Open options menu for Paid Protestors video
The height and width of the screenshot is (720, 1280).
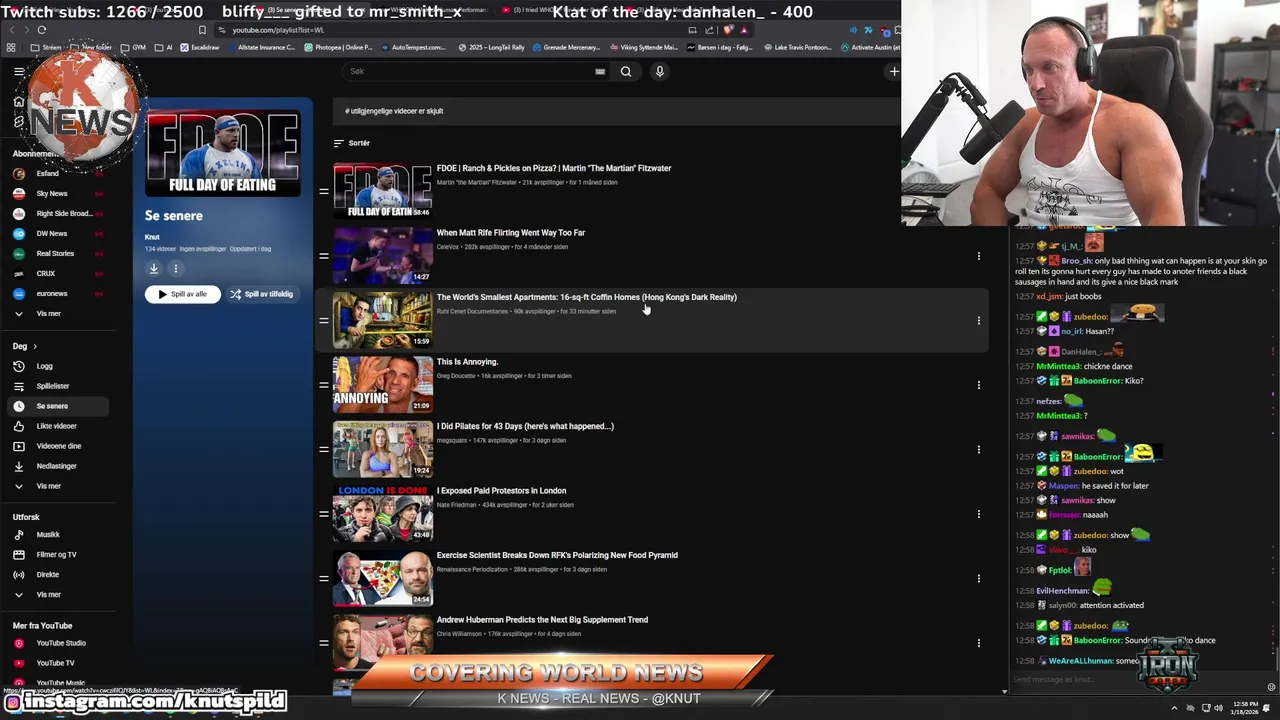coord(979,514)
